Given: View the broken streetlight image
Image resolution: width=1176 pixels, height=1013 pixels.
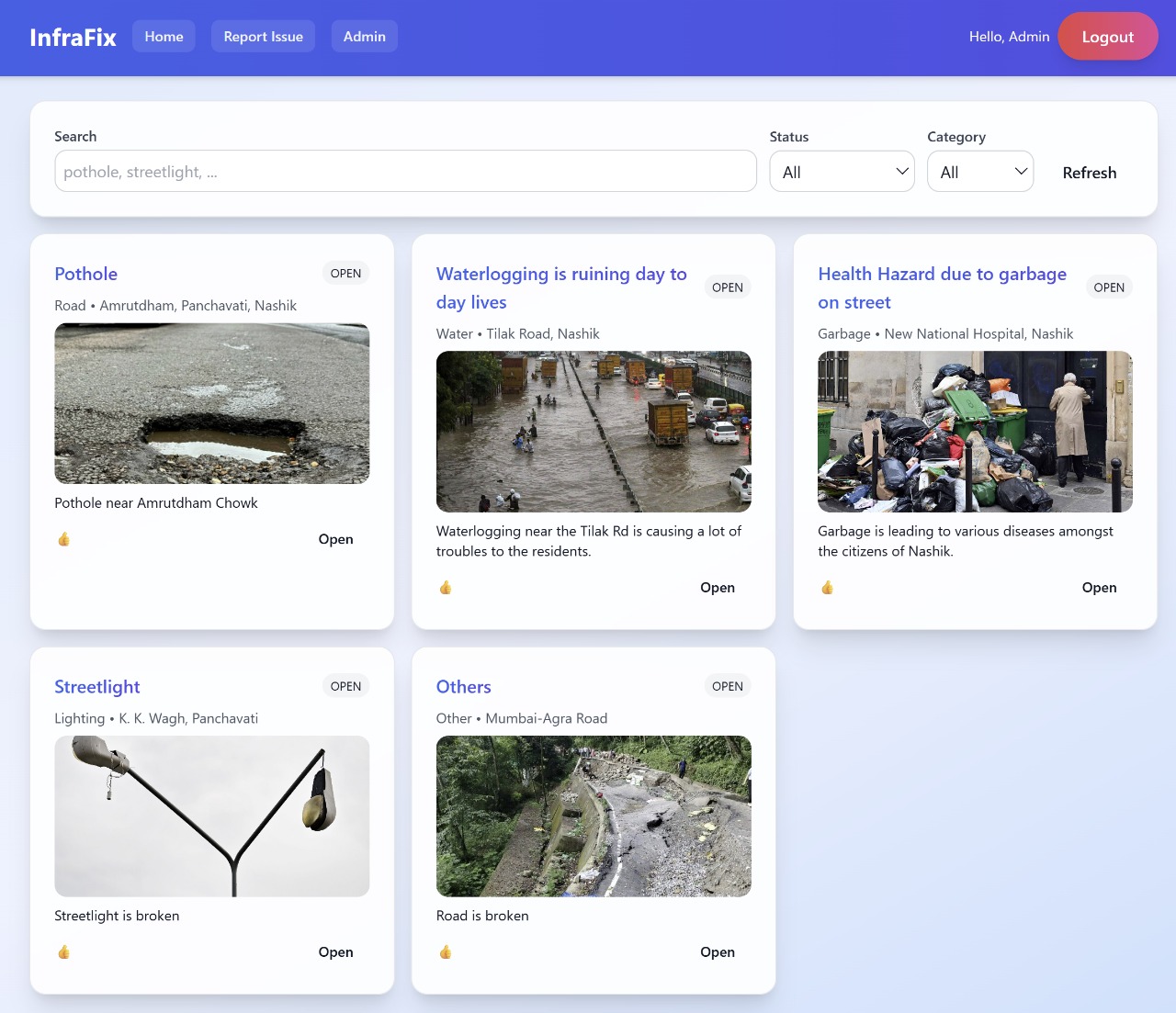Looking at the screenshot, I should [212, 816].
